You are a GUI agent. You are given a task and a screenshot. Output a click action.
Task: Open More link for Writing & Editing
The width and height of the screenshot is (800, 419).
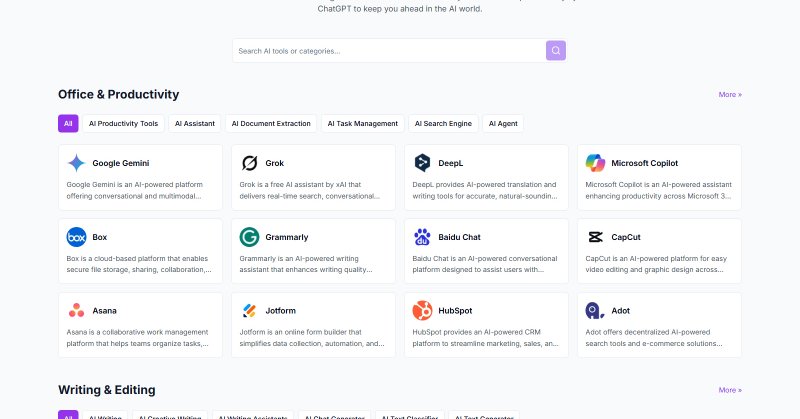[x=730, y=390]
